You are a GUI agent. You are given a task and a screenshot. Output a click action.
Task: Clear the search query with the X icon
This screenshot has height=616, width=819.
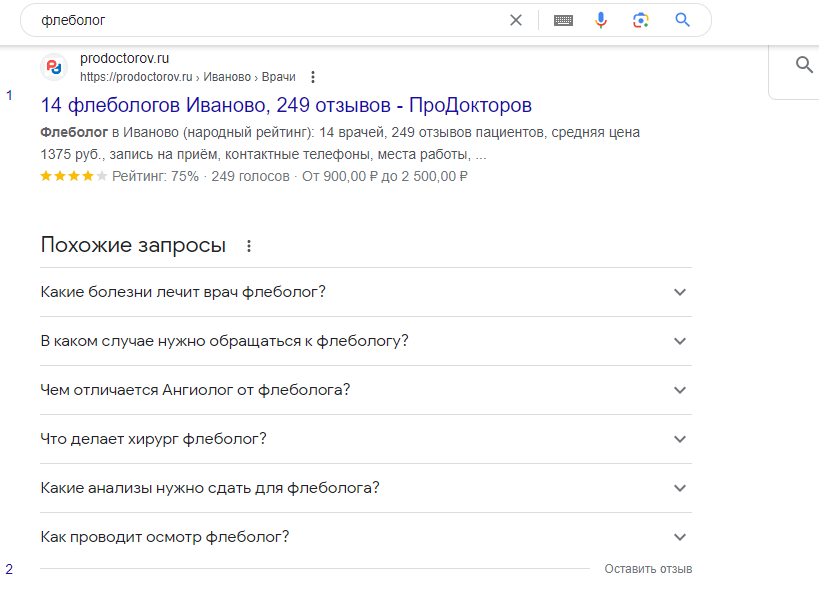(516, 20)
